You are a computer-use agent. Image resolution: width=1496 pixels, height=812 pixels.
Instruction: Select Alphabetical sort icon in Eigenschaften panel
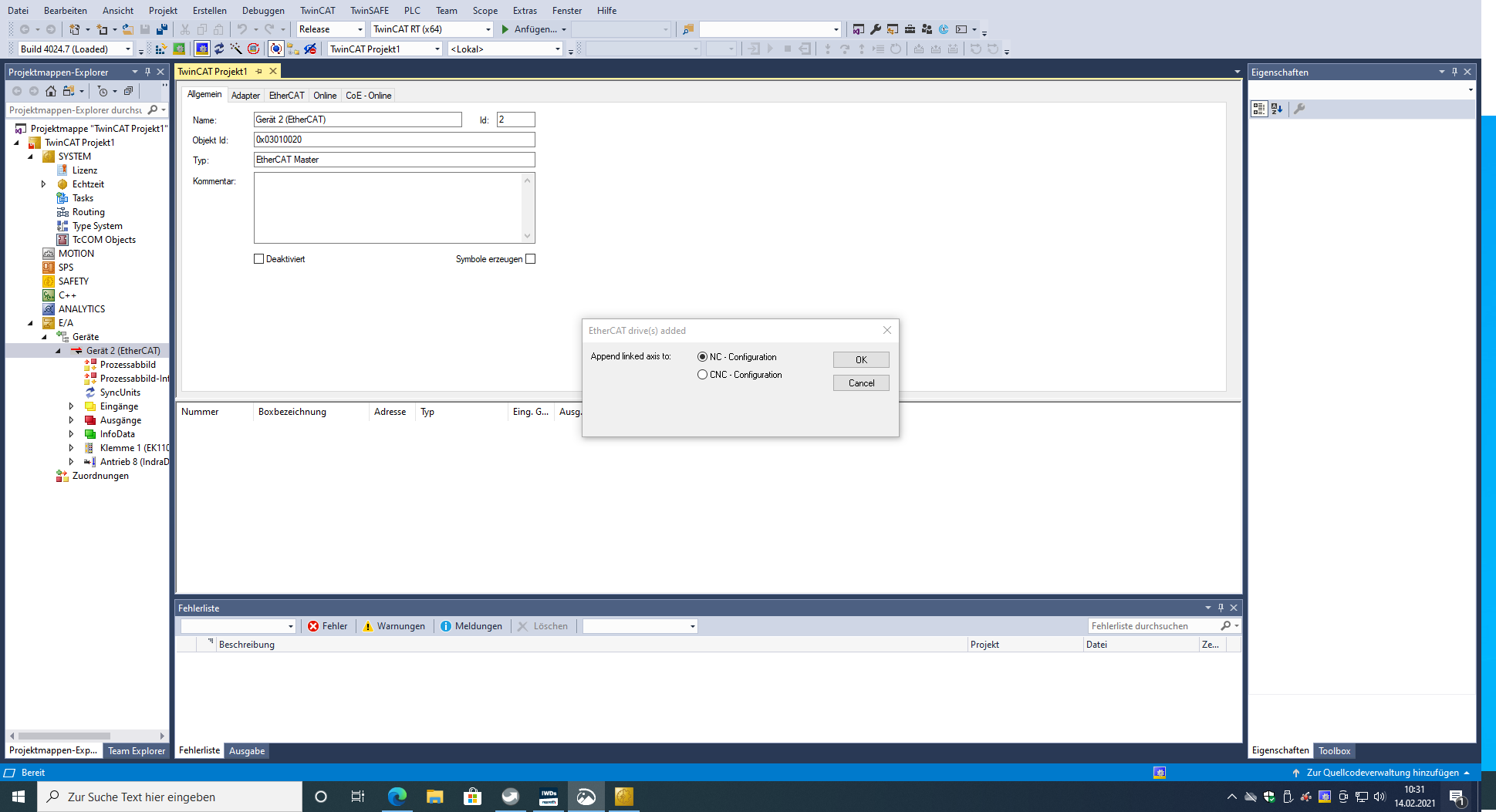pos(1277,109)
